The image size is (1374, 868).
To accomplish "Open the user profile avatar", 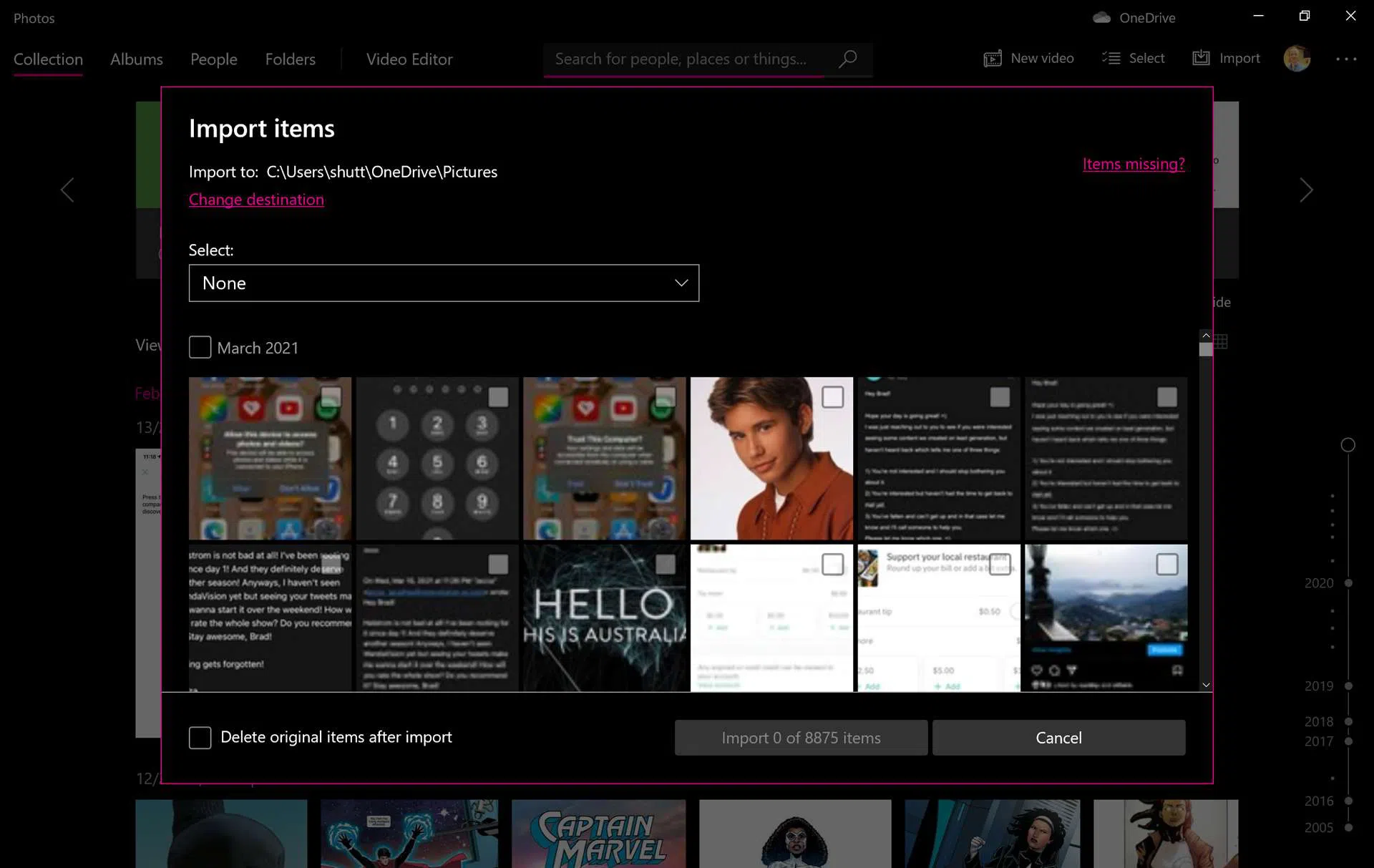I will [x=1297, y=59].
